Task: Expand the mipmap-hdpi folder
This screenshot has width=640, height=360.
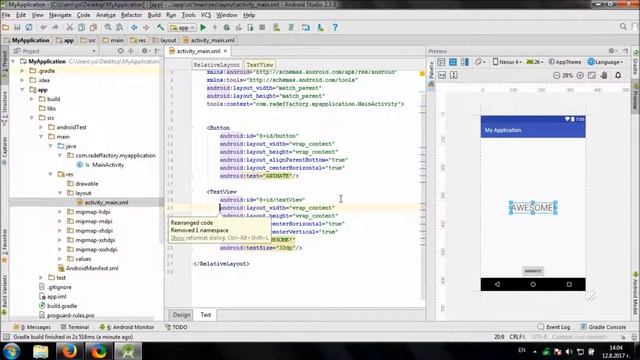Action: pyautogui.click(x=60, y=212)
